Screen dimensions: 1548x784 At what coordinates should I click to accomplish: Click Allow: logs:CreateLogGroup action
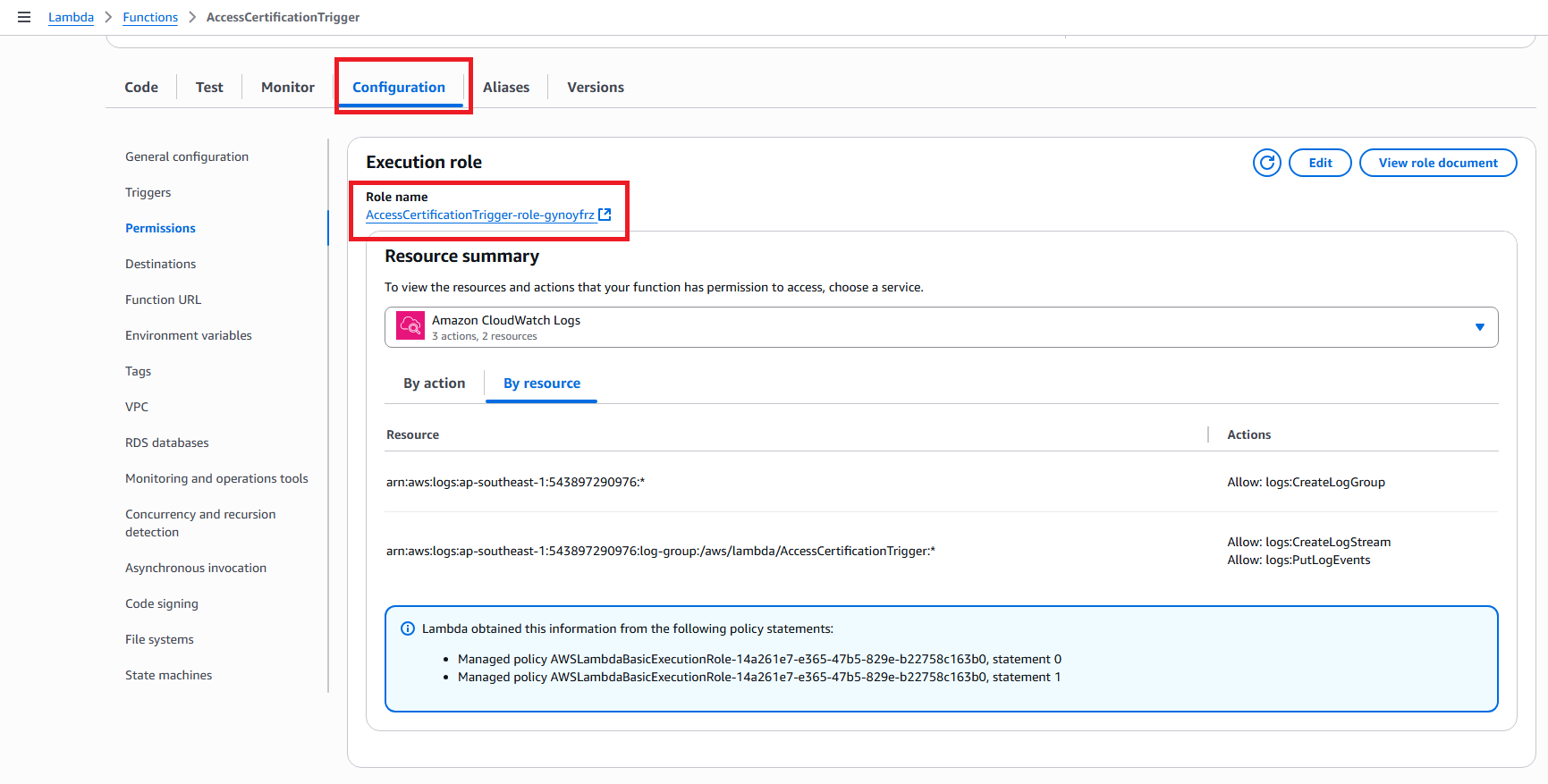point(1306,482)
